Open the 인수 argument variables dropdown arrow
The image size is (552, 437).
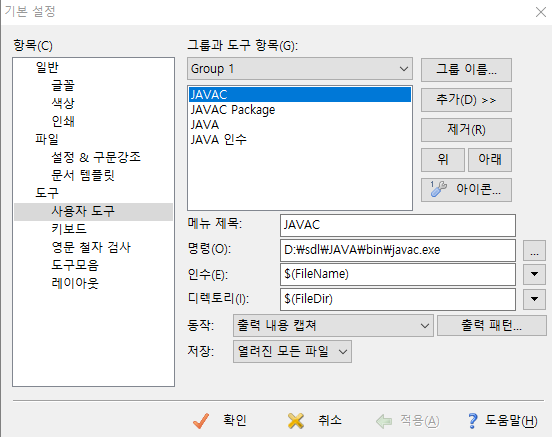click(534, 274)
